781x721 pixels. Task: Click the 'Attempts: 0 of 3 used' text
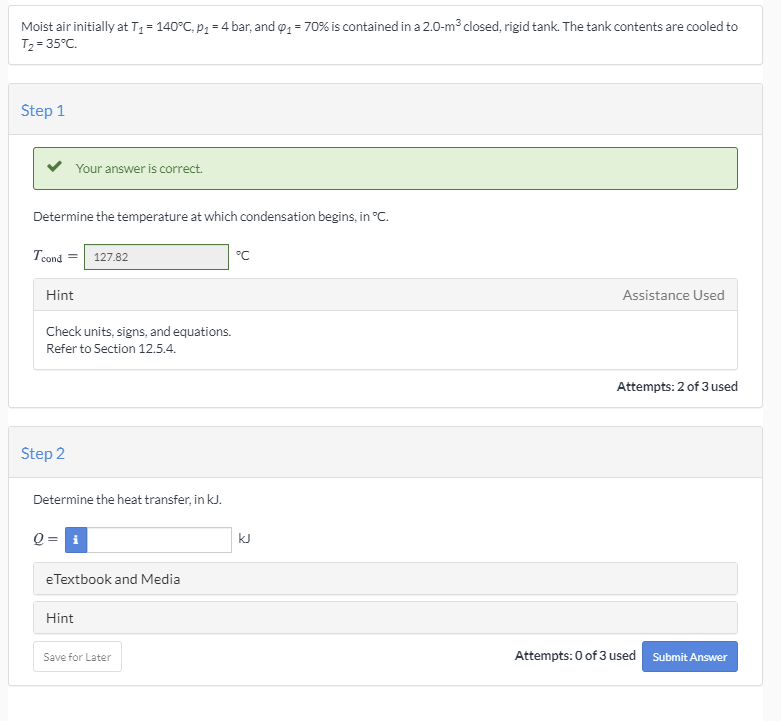(575, 656)
